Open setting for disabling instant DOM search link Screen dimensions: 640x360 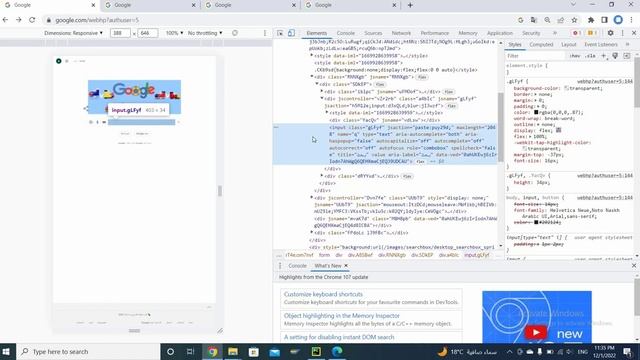point(339,337)
